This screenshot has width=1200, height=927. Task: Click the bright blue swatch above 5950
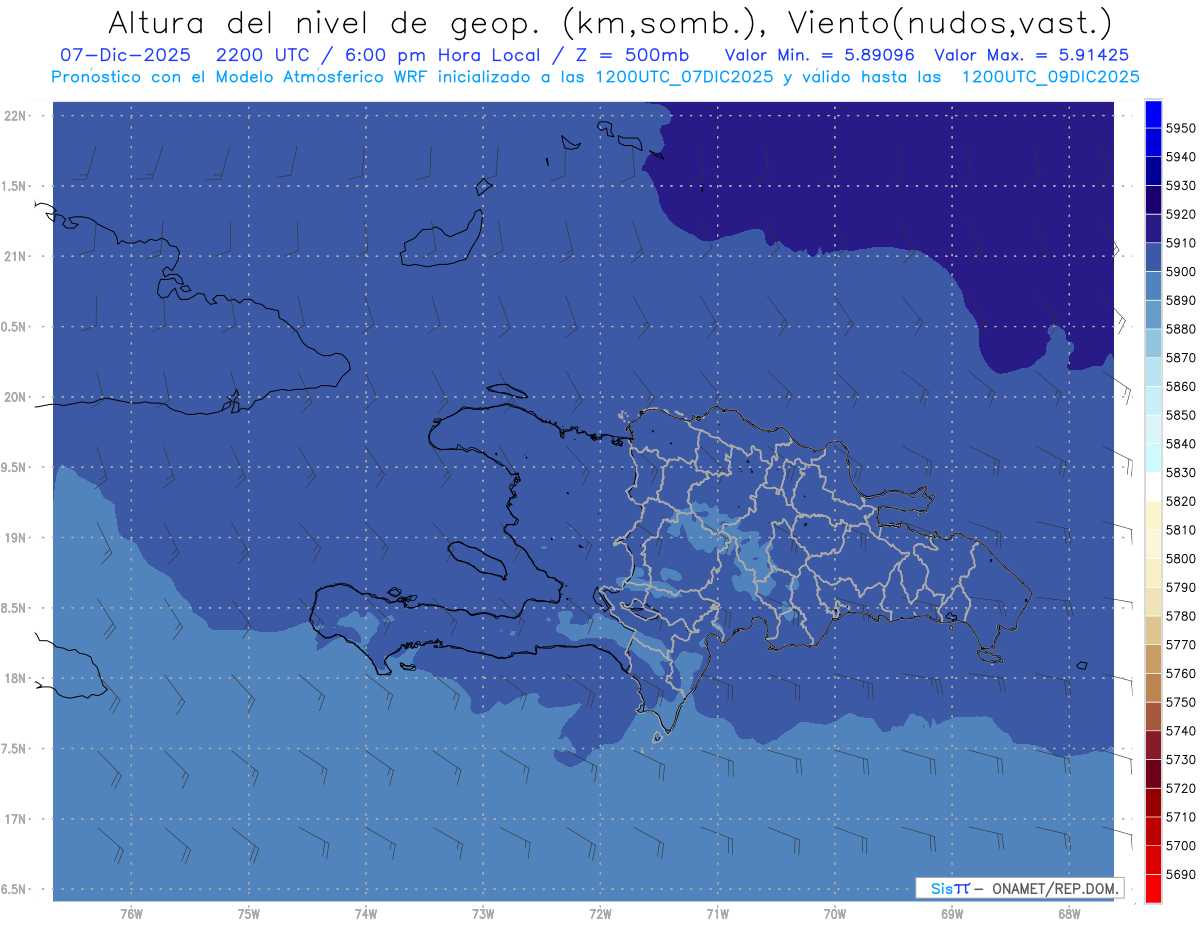(1153, 114)
